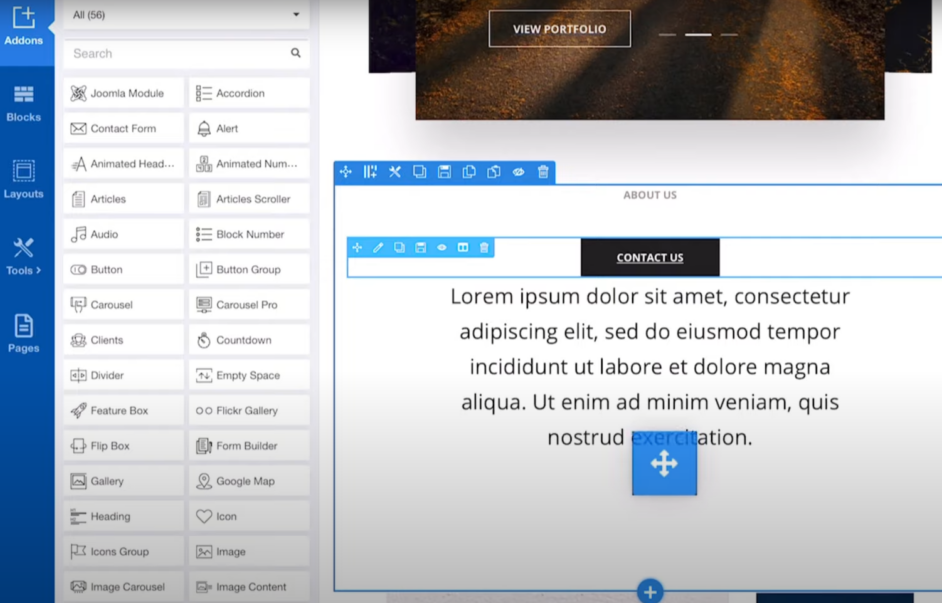Toggle row visibility with the eye icon
The width and height of the screenshot is (942, 603).
tap(518, 172)
